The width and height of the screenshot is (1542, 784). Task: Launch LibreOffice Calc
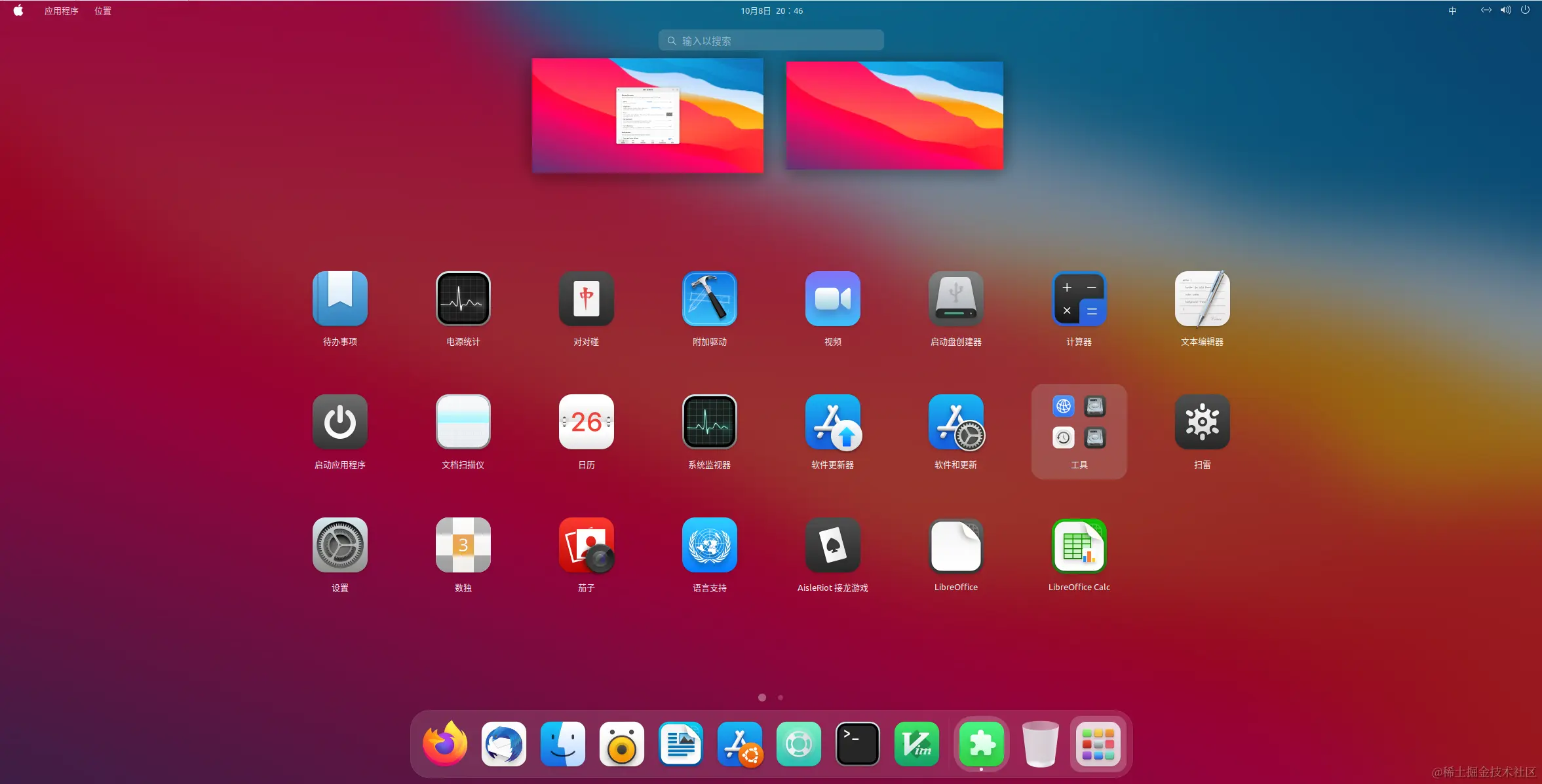coord(1079,545)
